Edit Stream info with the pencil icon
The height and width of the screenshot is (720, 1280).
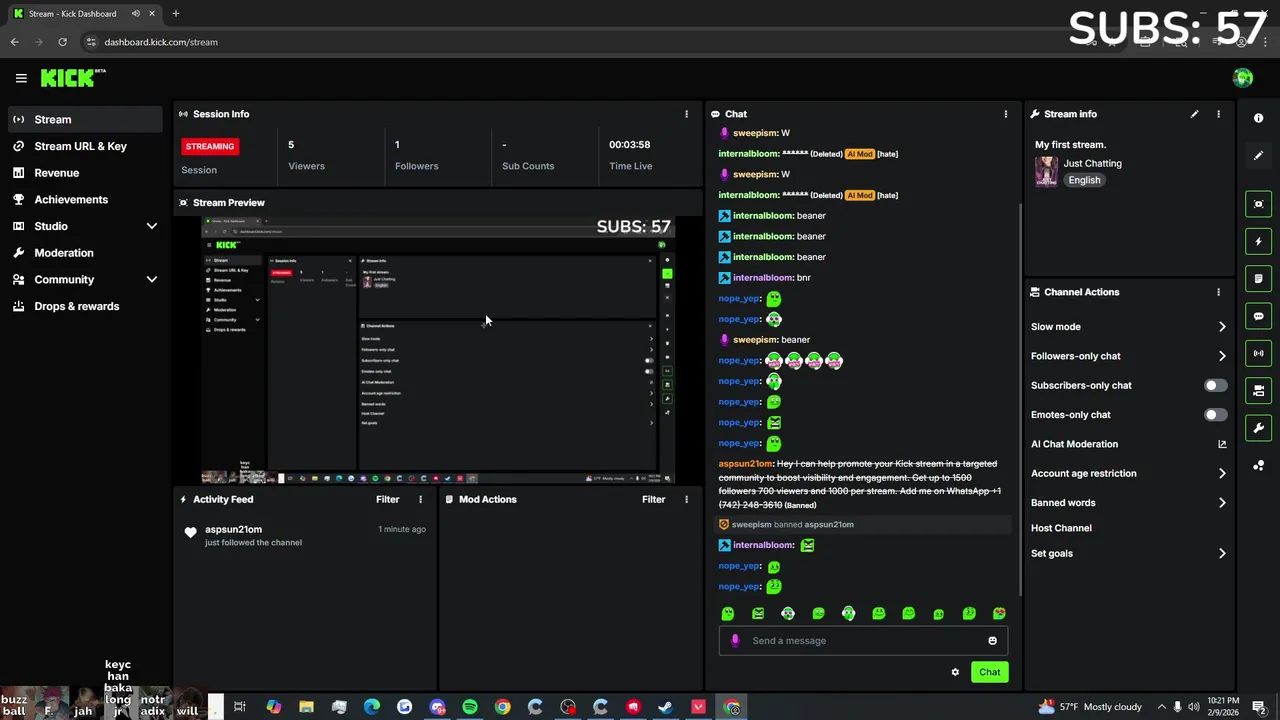[1194, 114]
